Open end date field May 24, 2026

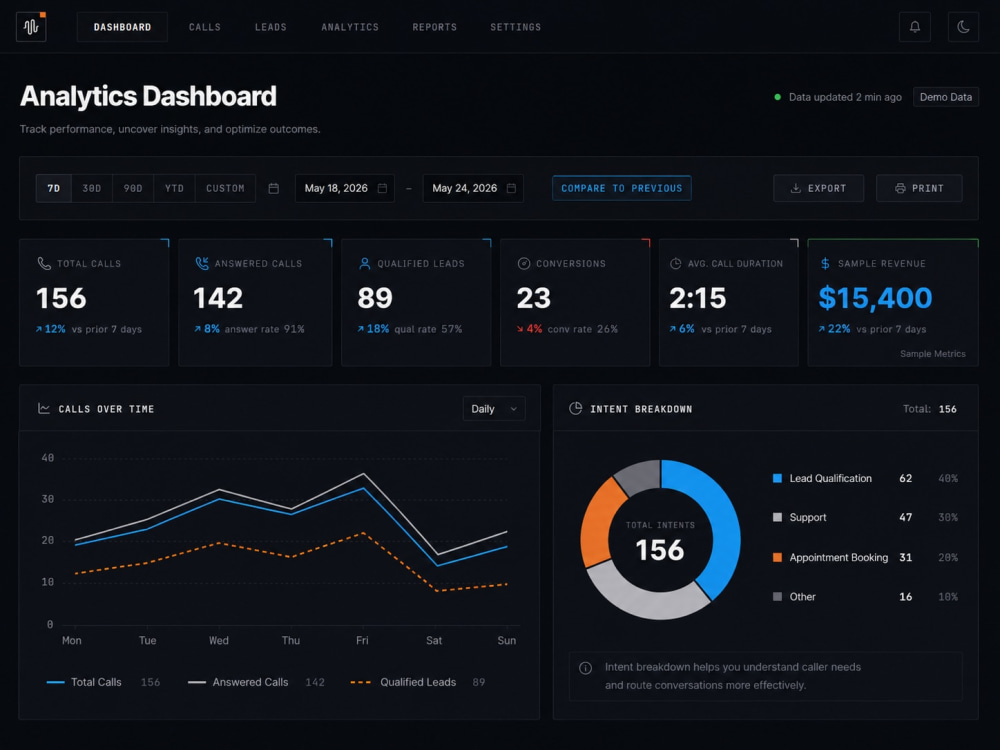[x=473, y=188]
